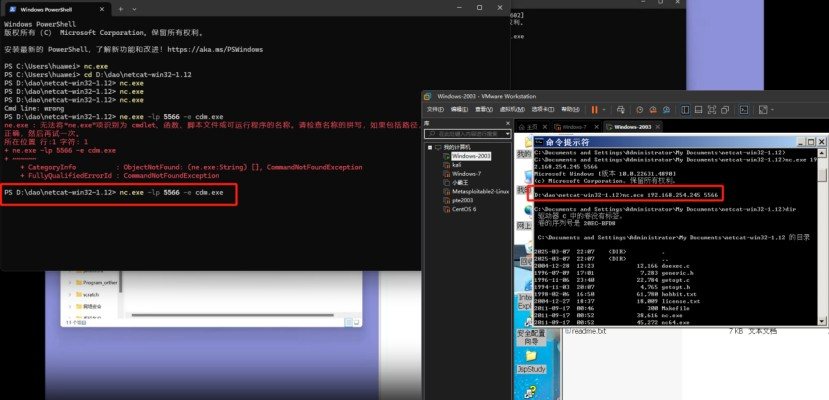The height and width of the screenshot is (400, 829).
Task: Open the stretch mode dropdown arrow
Action: pos(772,110)
